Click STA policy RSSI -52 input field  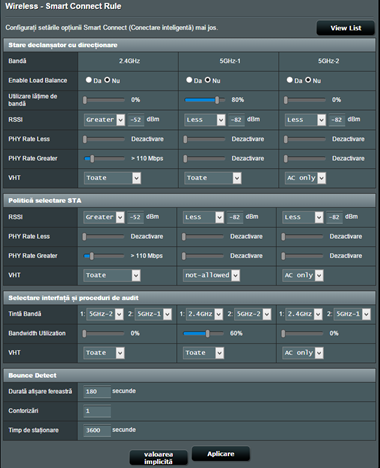coord(135,217)
